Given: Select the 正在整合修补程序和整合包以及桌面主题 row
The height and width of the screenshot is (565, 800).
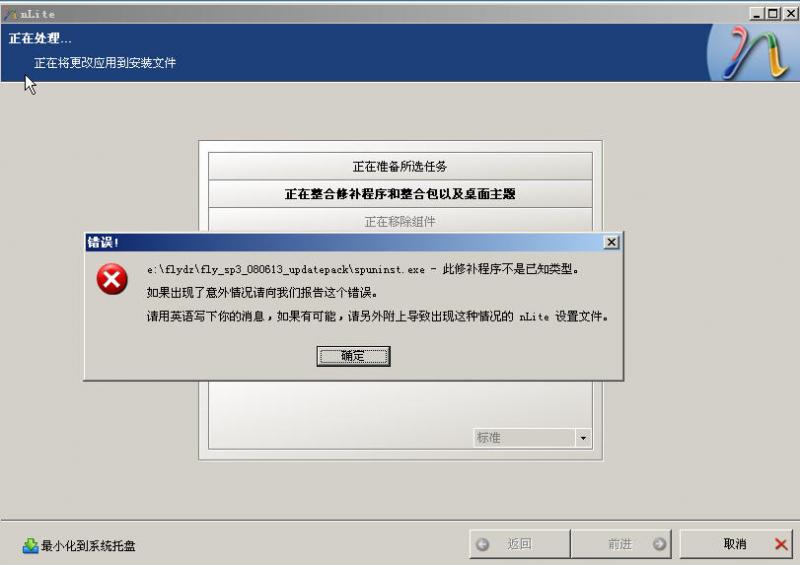Looking at the screenshot, I should coord(400,194).
